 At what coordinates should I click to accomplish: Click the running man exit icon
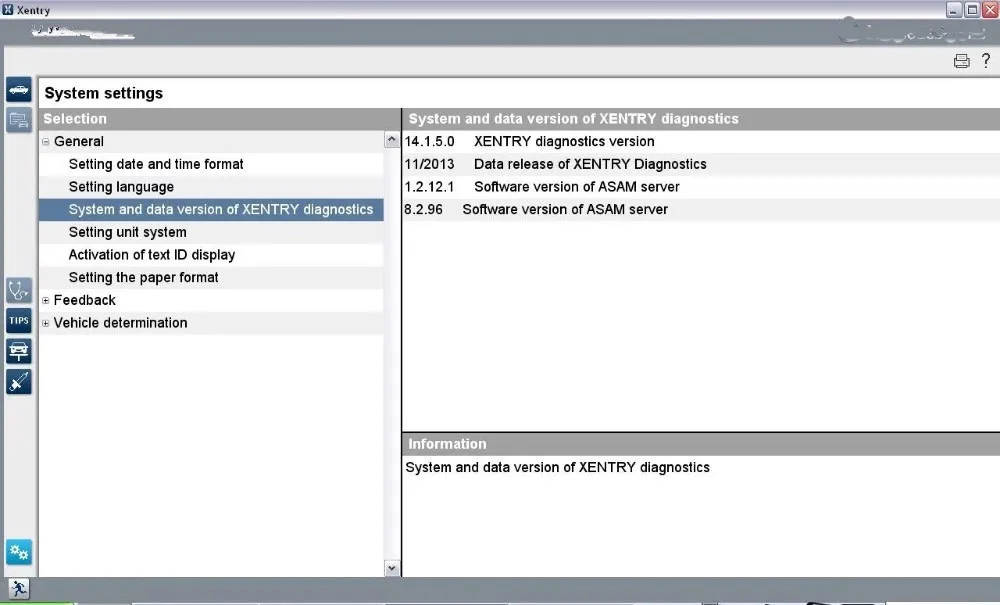click(x=18, y=588)
